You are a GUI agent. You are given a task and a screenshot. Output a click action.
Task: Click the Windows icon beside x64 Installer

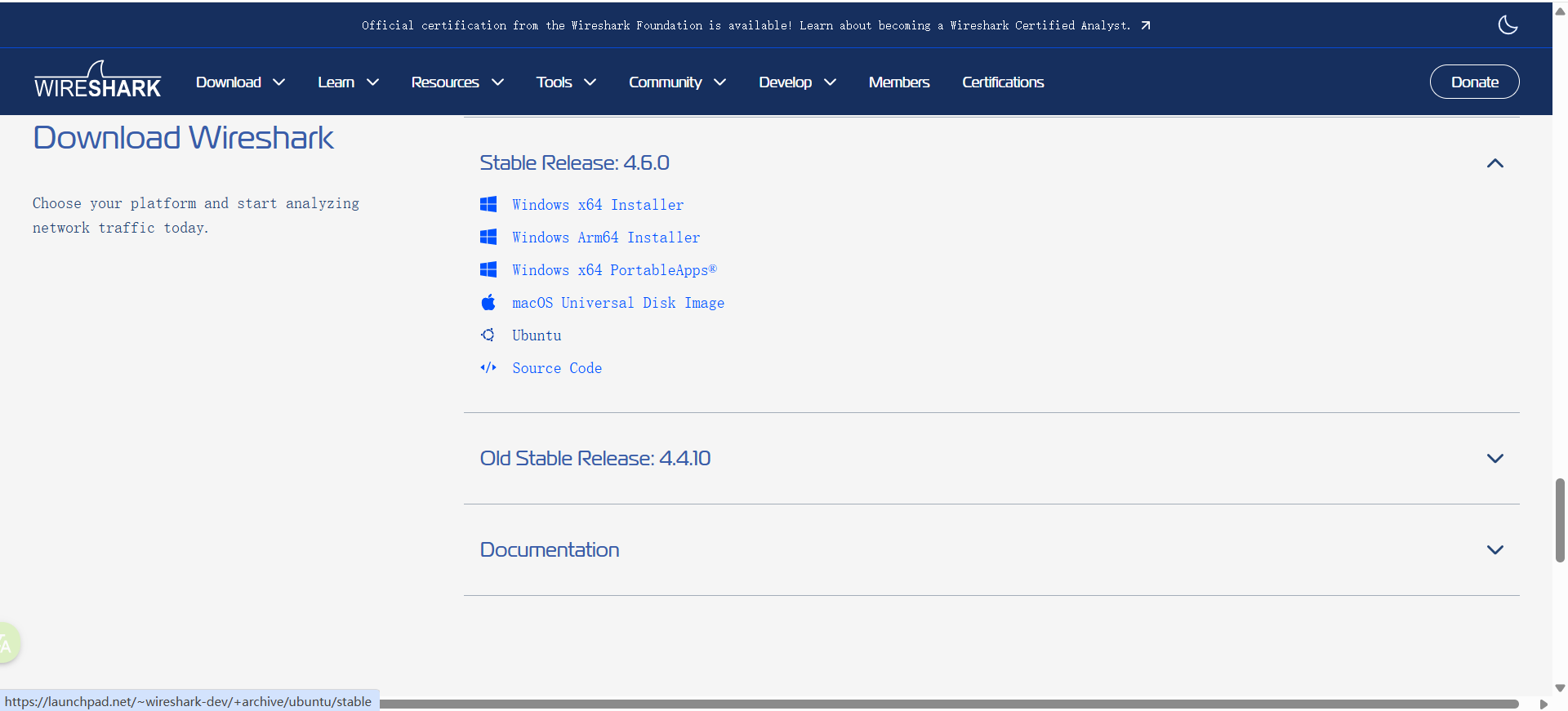[488, 204]
